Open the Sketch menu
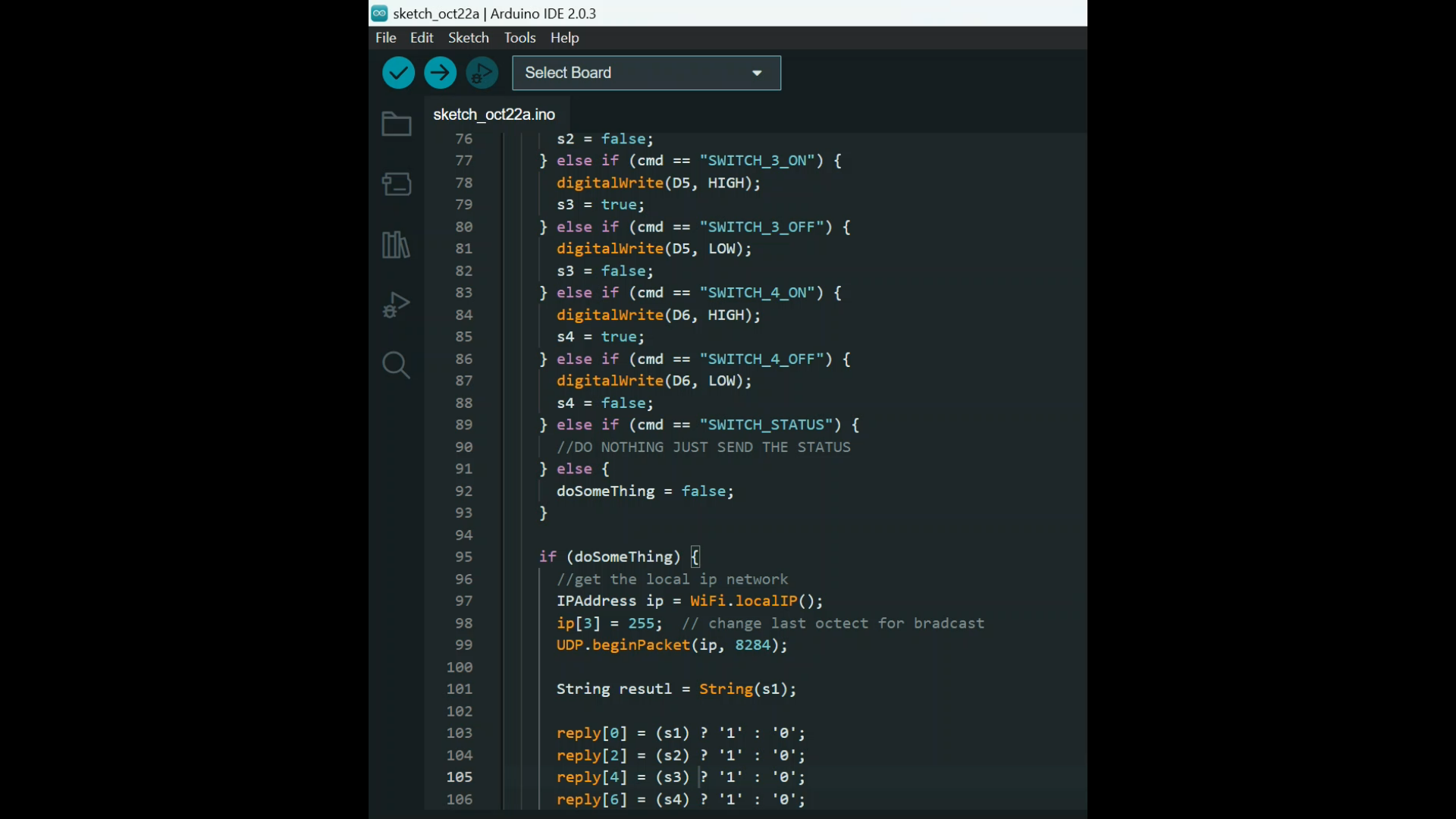Screen dimensions: 1456x819 (x=468, y=37)
